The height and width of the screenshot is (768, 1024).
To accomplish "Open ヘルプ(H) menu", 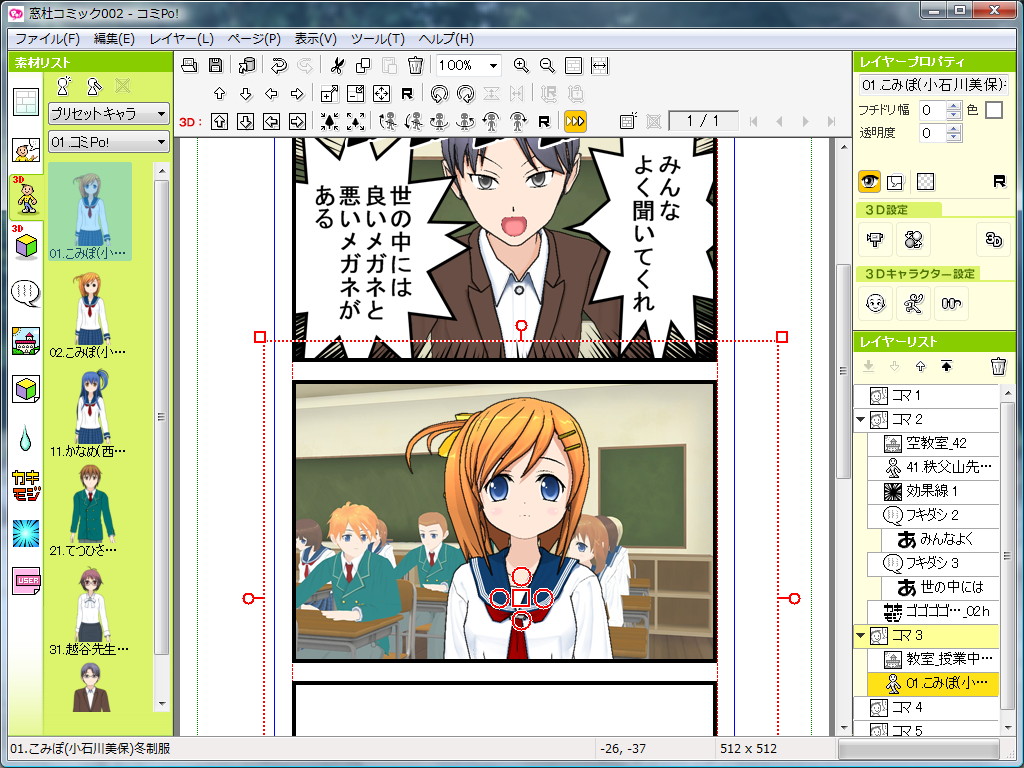I will click(x=446, y=39).
